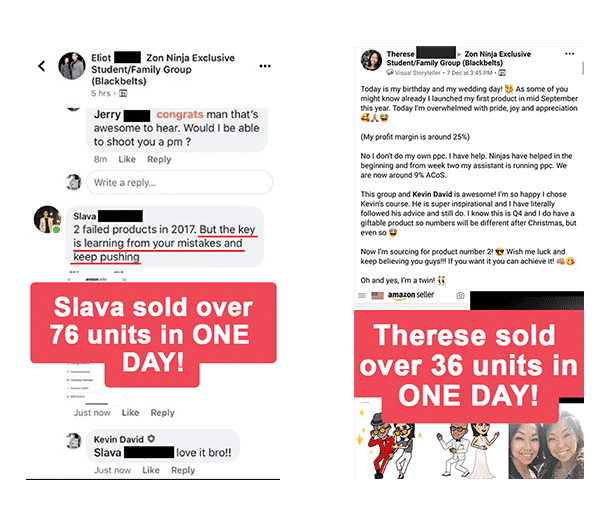Like Slava's comment posted just now
The height and width of the screenshot is (525, 611).
pos(130,412)
